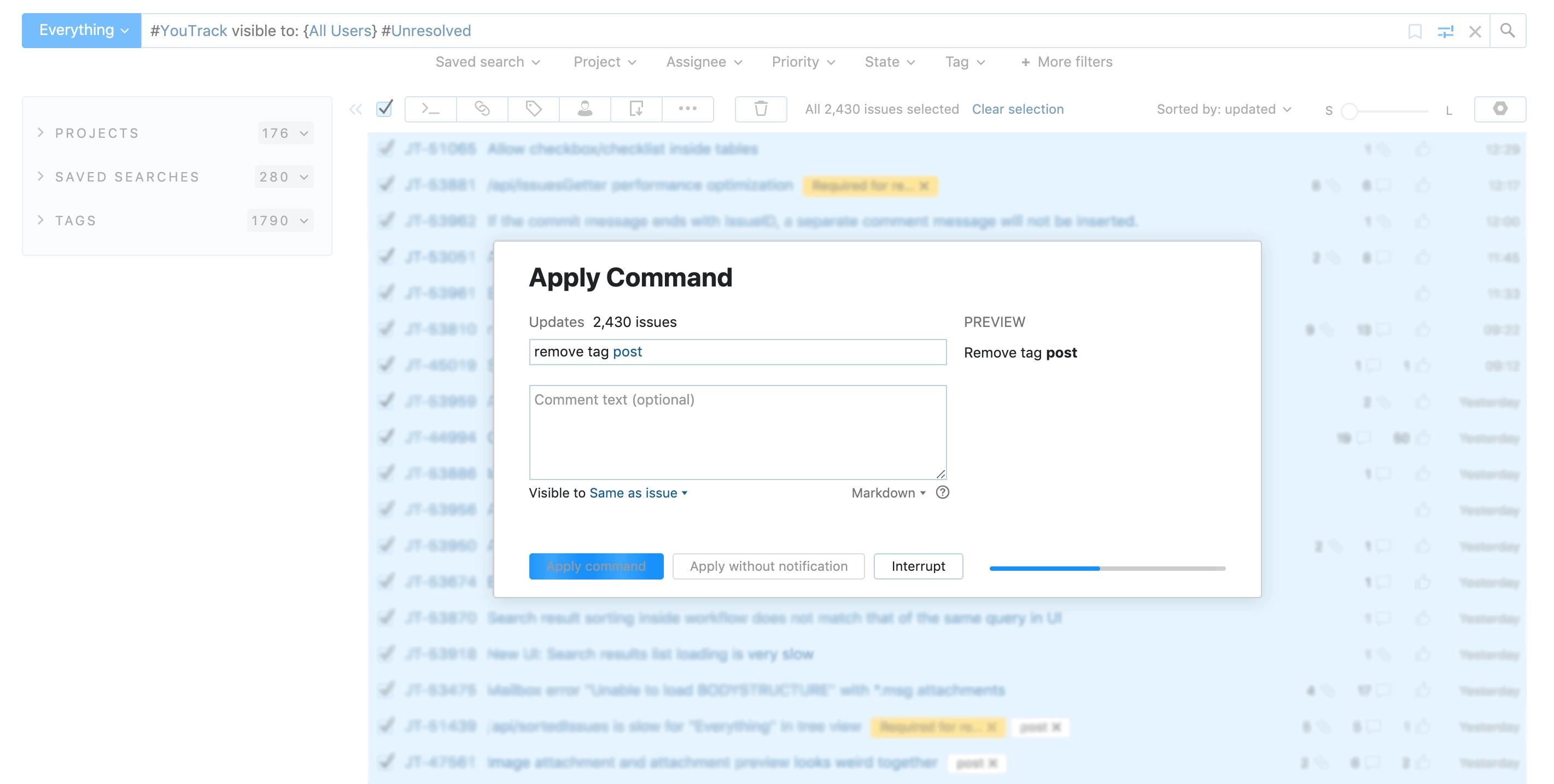Click the tag icon in toolbar
1554x784 pixels.
533,108
